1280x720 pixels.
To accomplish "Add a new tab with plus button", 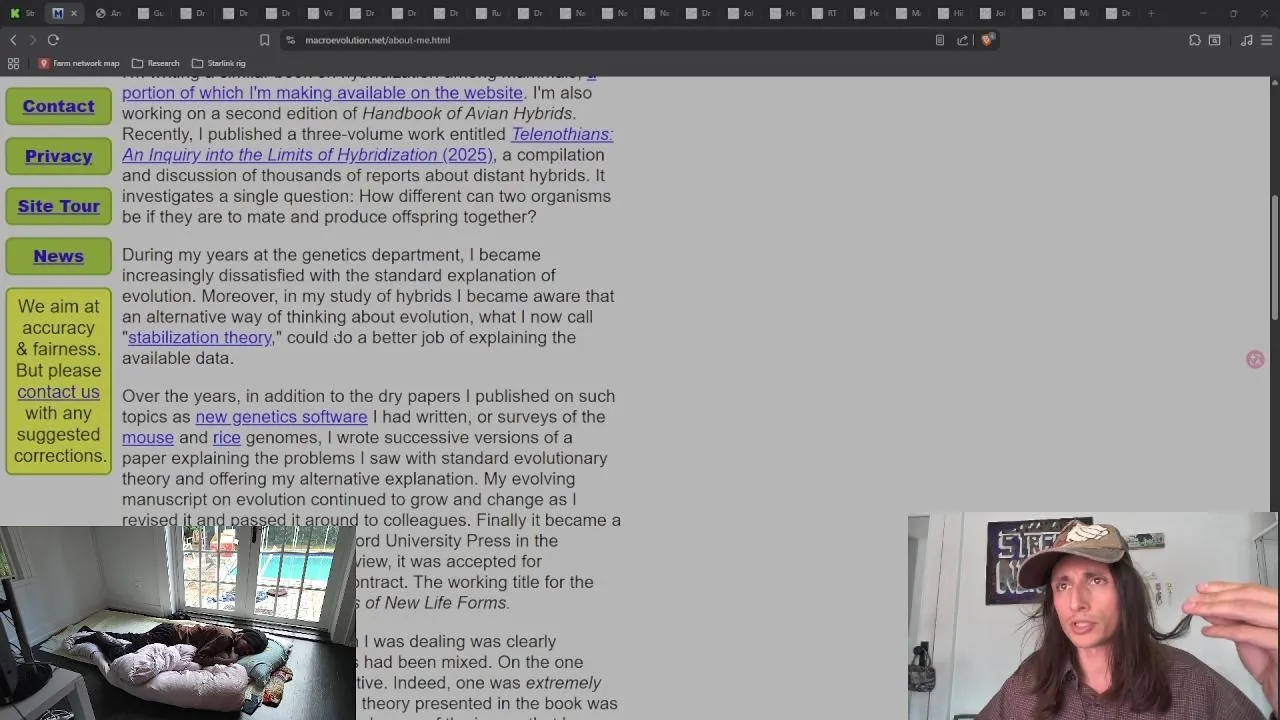I will (1151, 13).
